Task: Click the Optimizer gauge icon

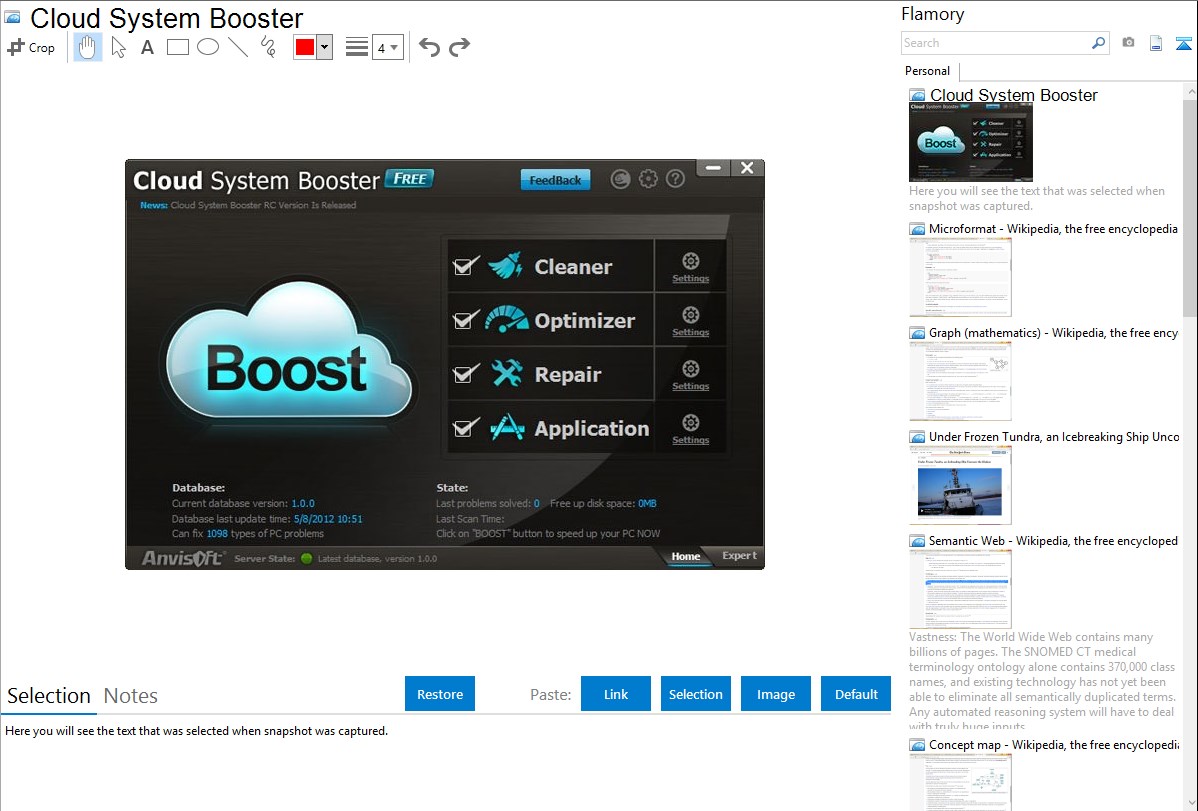Action: pyautogui.click(x=506, y=320)
